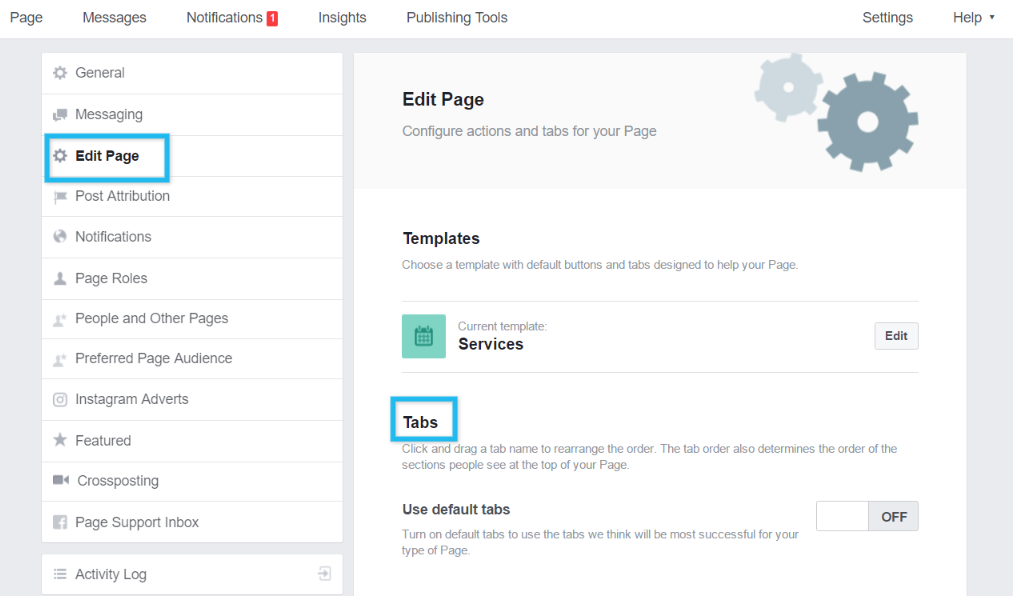The width and height of the screenshot is (1013, 596).
Task: Select Preferred Page Audience in sidebar
Action: pyautogui.click(x=153, y=359)
